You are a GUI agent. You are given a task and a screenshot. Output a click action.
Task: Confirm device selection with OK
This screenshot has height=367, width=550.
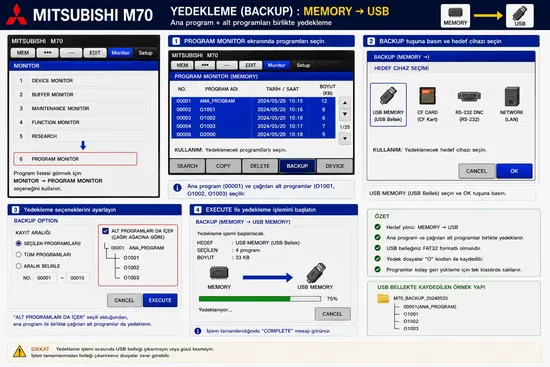pyautogui.click(x=514, y=171)
